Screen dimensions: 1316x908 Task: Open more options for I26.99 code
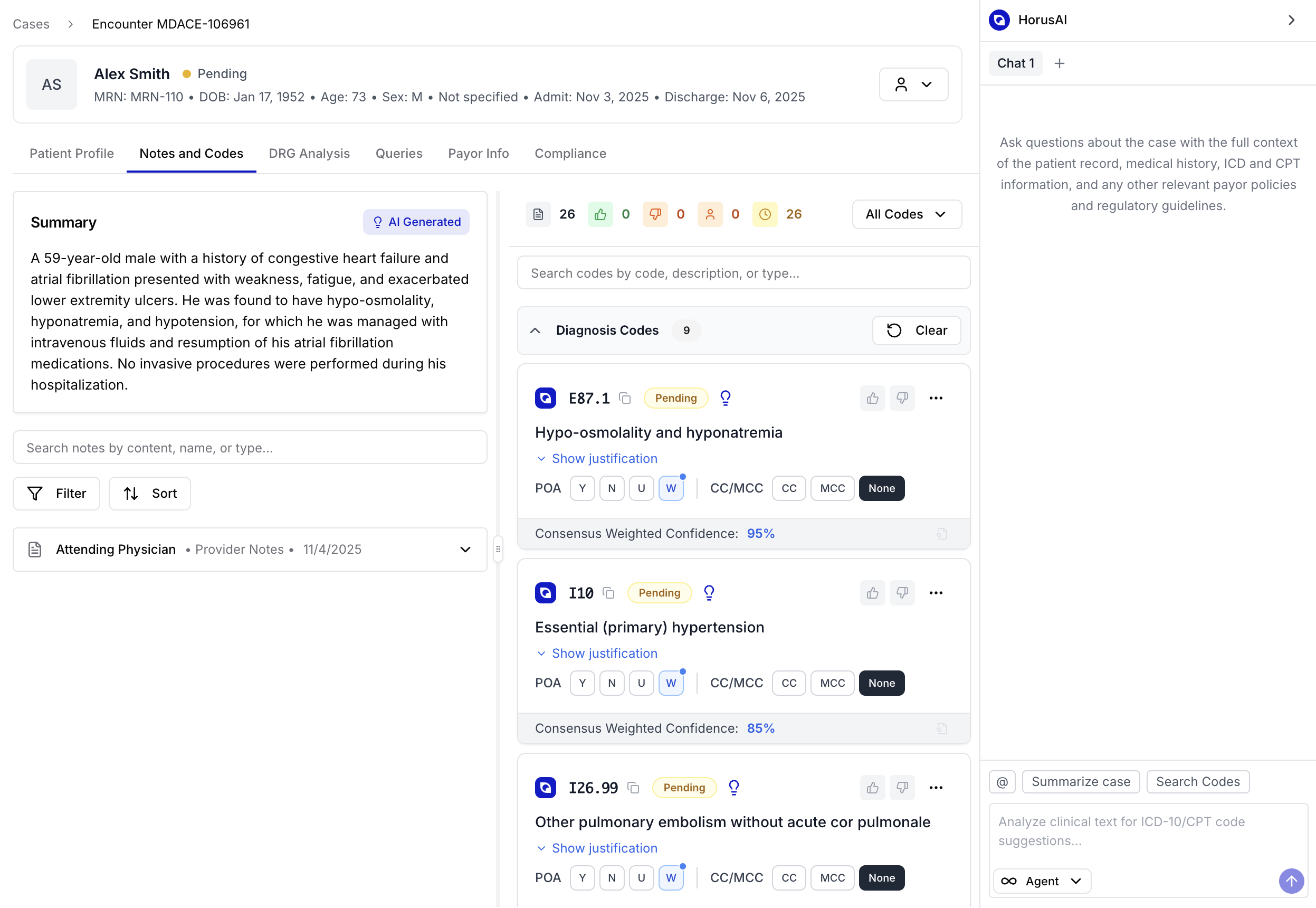pos(936,788)
